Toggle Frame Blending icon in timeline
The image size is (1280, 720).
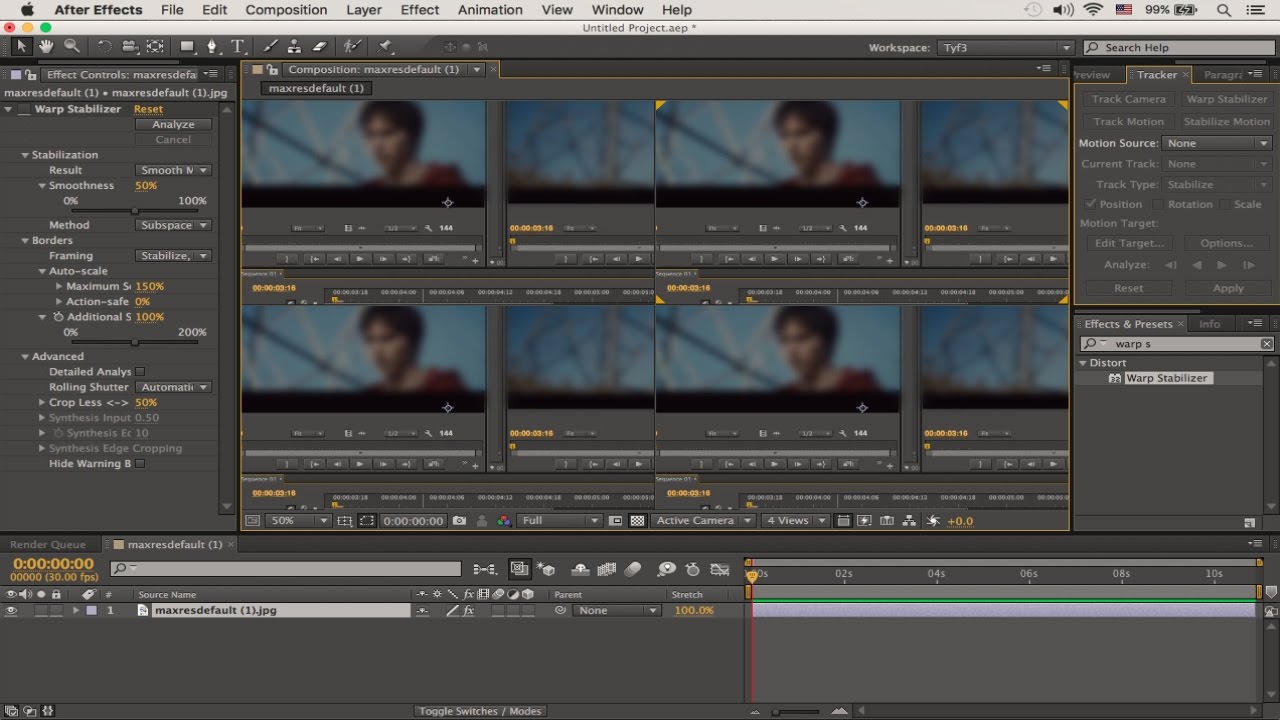(606, 569)
